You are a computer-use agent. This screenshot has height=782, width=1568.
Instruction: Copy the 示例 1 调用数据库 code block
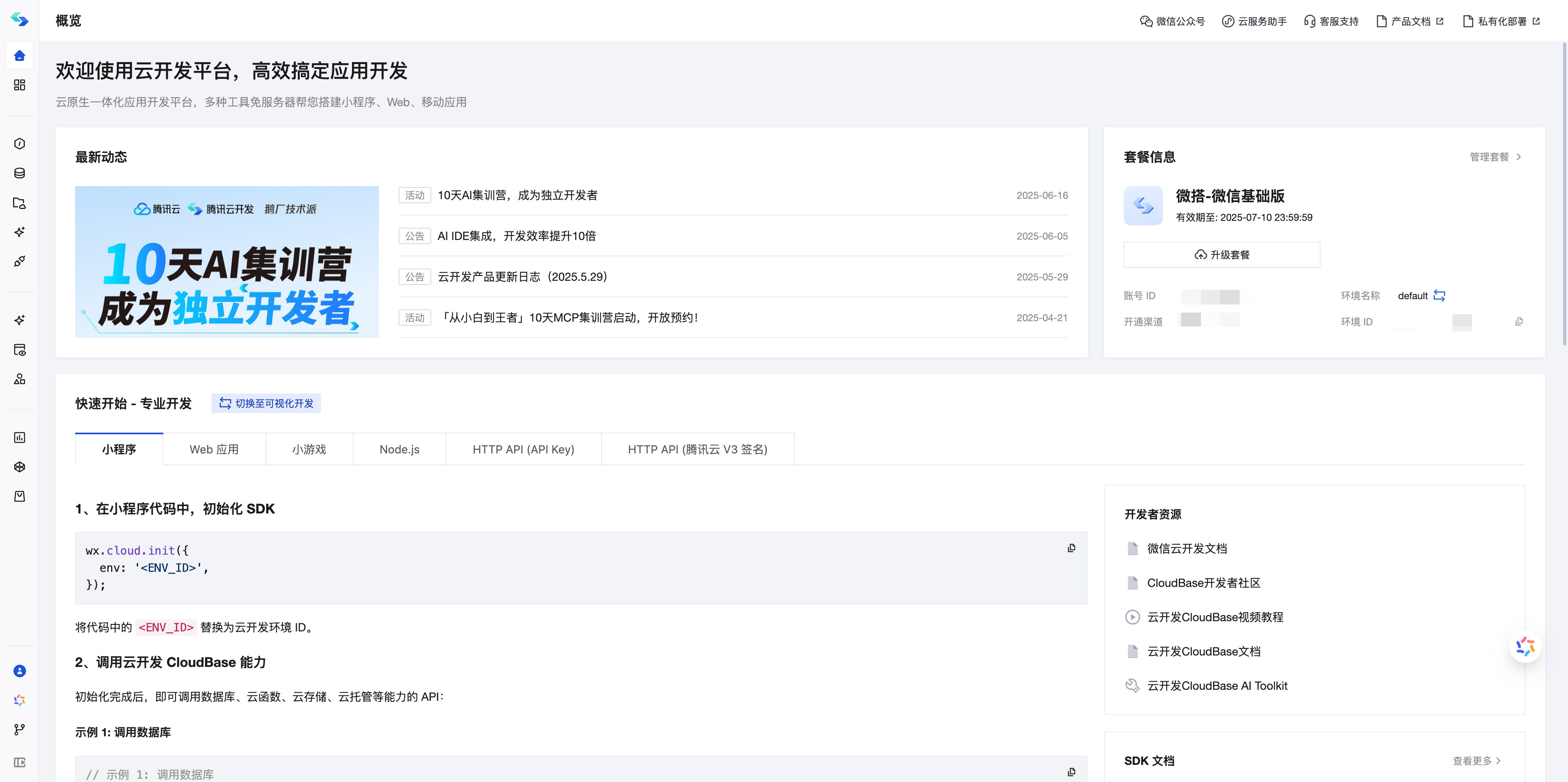pos(1071,772)
